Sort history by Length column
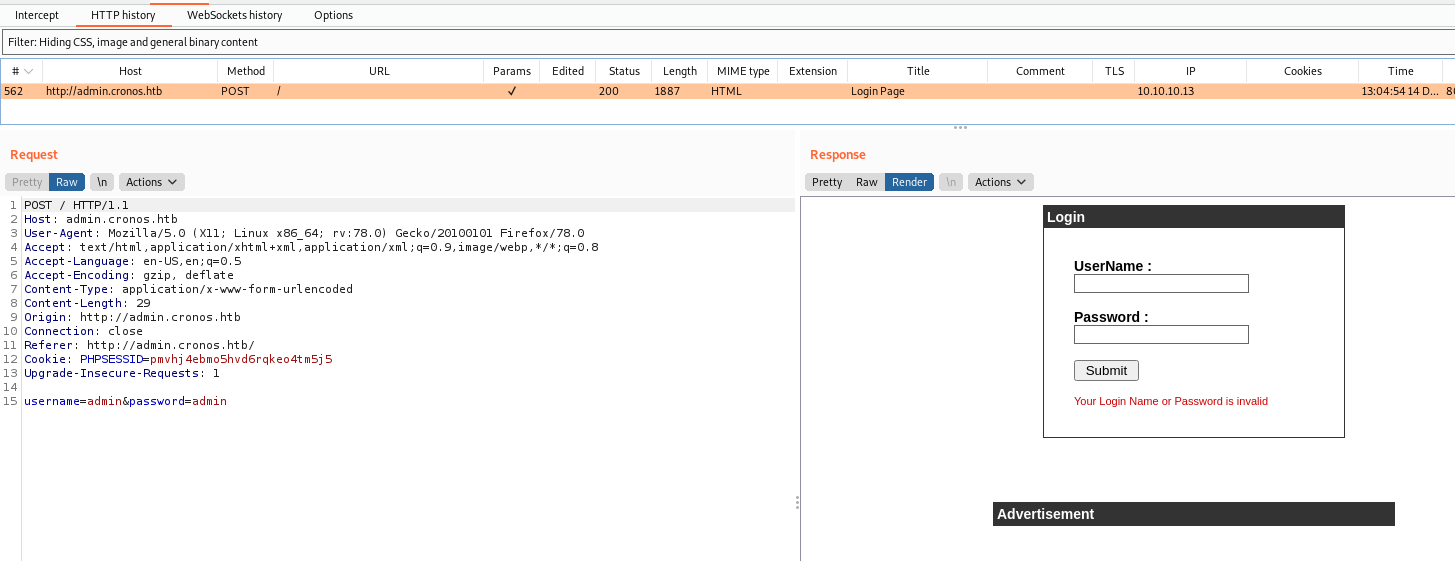This screenshot has width=1455, height=561. [x=680, y=71]
